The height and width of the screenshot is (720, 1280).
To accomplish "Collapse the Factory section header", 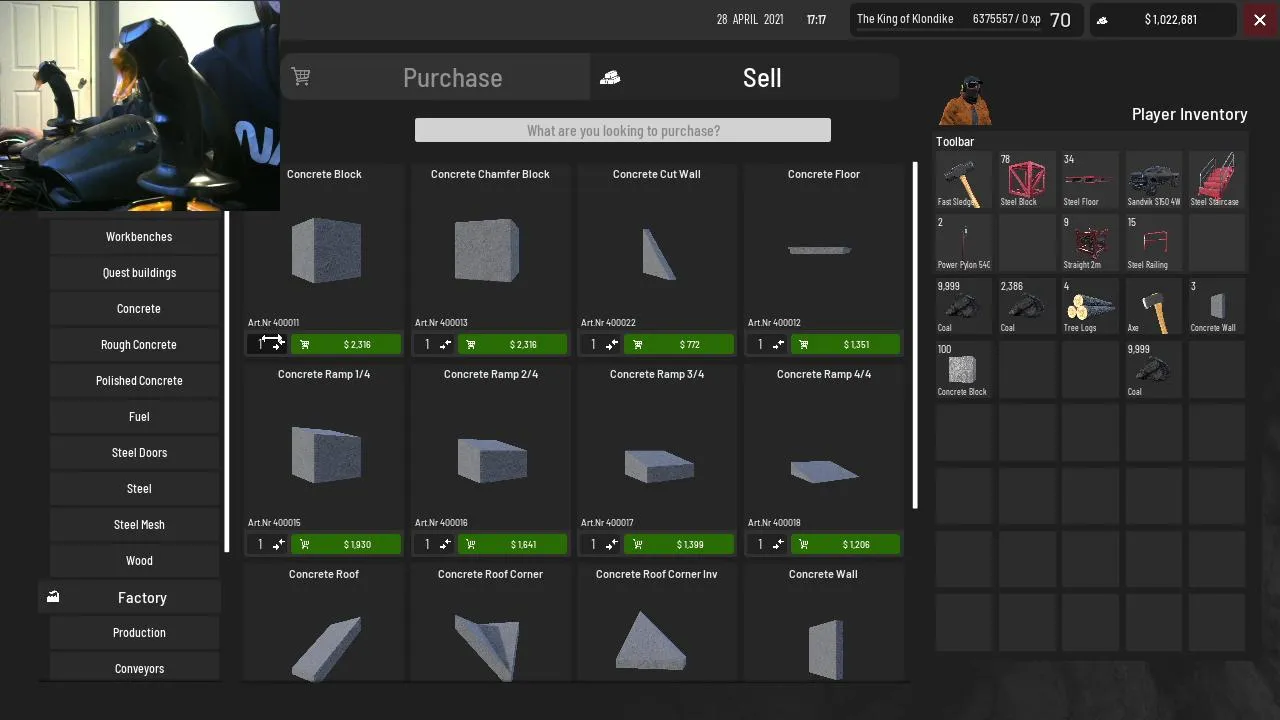I will pyautogui.click(x=130, y=597).
